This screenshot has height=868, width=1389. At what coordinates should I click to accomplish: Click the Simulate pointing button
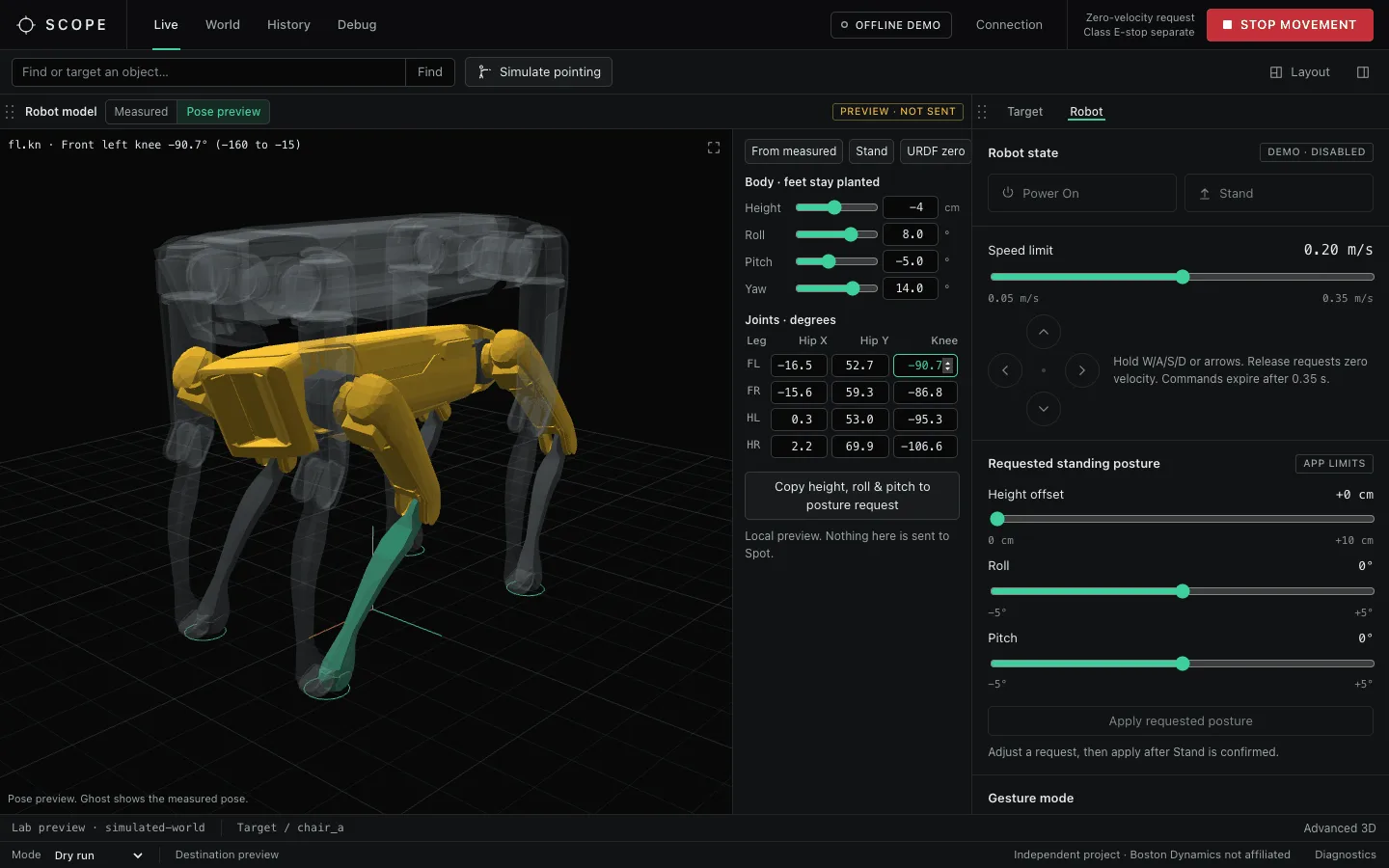pyautogui.click(x=538, y=72)
